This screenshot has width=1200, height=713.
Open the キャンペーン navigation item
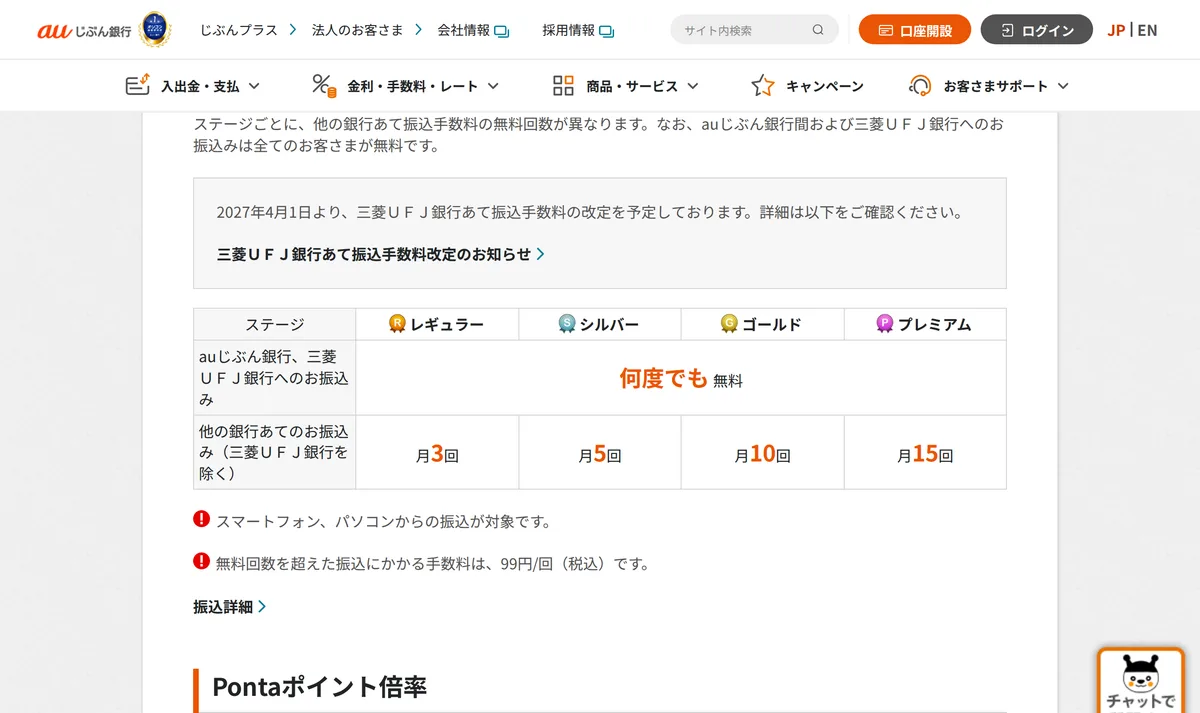(824, 86)
